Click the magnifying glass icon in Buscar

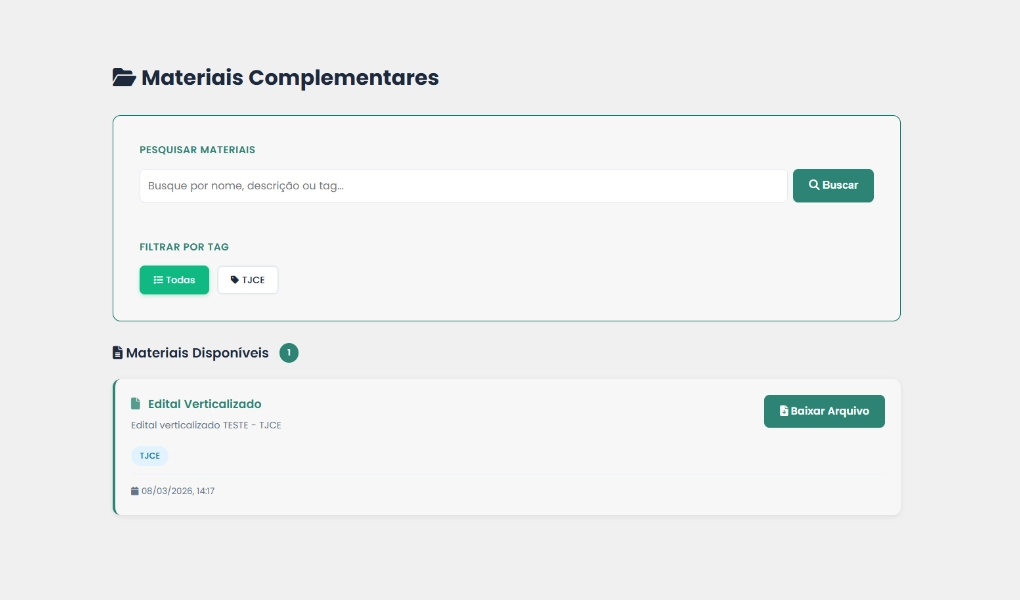click(814, 185)
